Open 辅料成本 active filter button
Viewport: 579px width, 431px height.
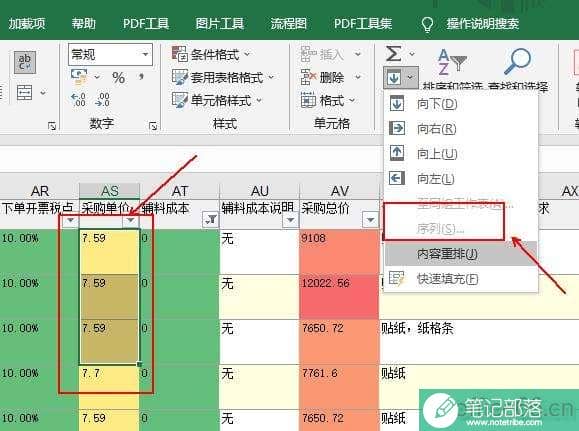(x=211, y=219)
